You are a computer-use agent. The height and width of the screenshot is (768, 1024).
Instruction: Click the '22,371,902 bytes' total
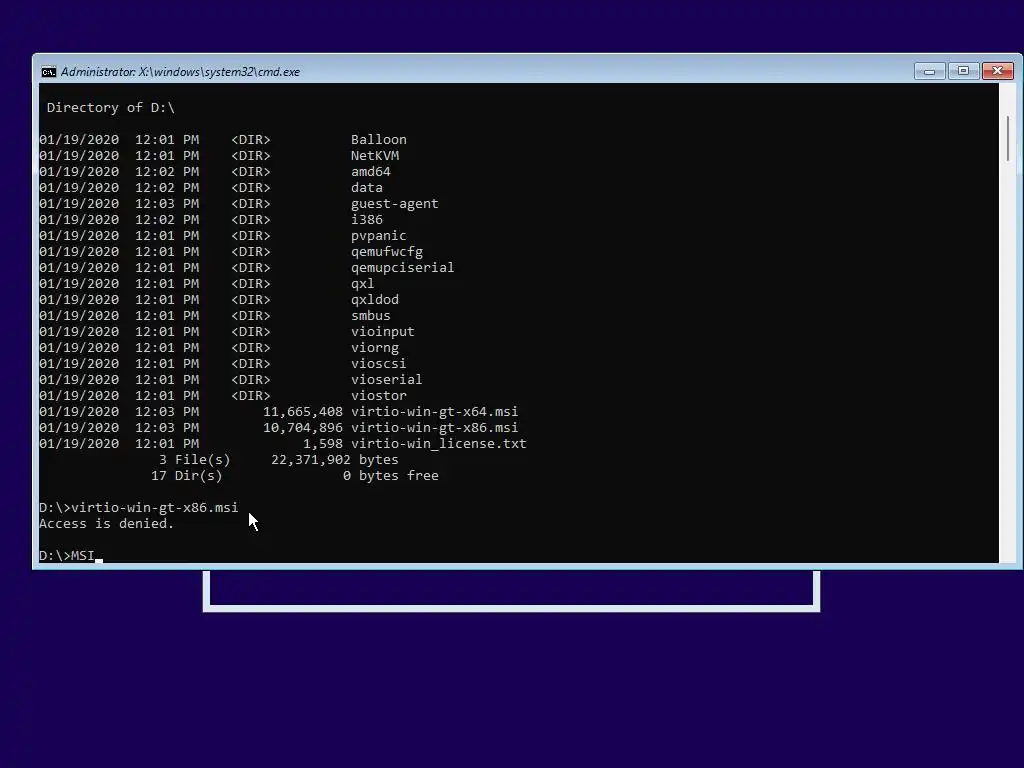[x=334, y=460]
